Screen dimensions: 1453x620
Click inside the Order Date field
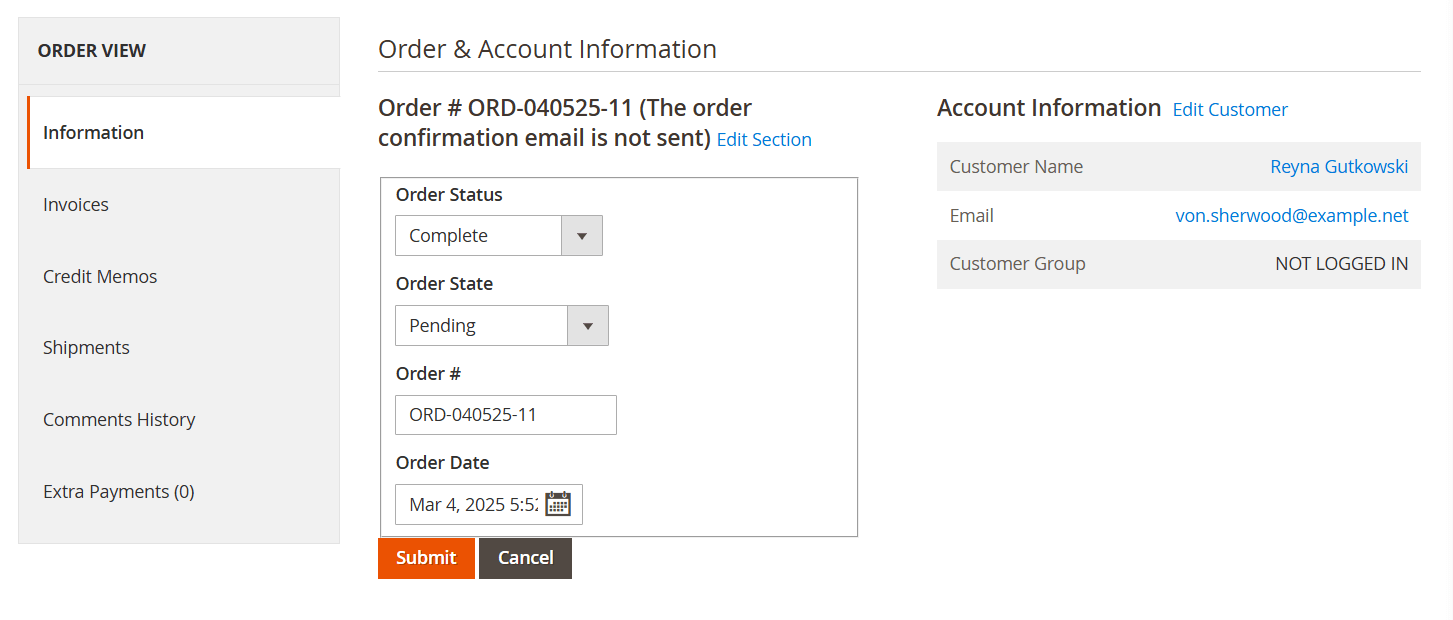click(471, 505)
